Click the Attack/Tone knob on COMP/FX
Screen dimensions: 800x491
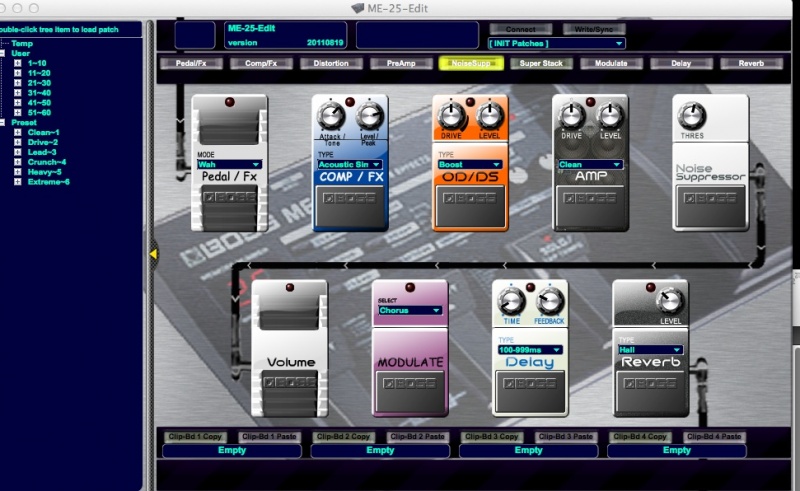pyautogui.click(x=331, y=115)
